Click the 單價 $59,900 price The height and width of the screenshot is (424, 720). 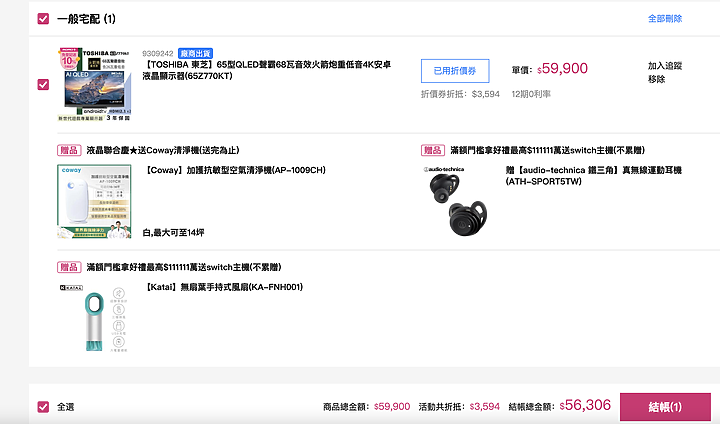point(550,69)
